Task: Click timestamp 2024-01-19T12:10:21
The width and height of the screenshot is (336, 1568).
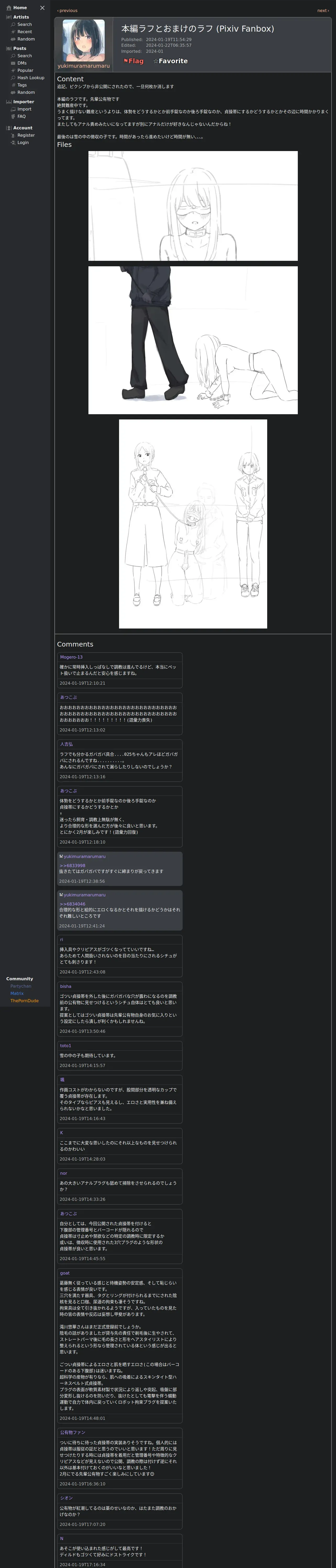Action: point(82,683)
